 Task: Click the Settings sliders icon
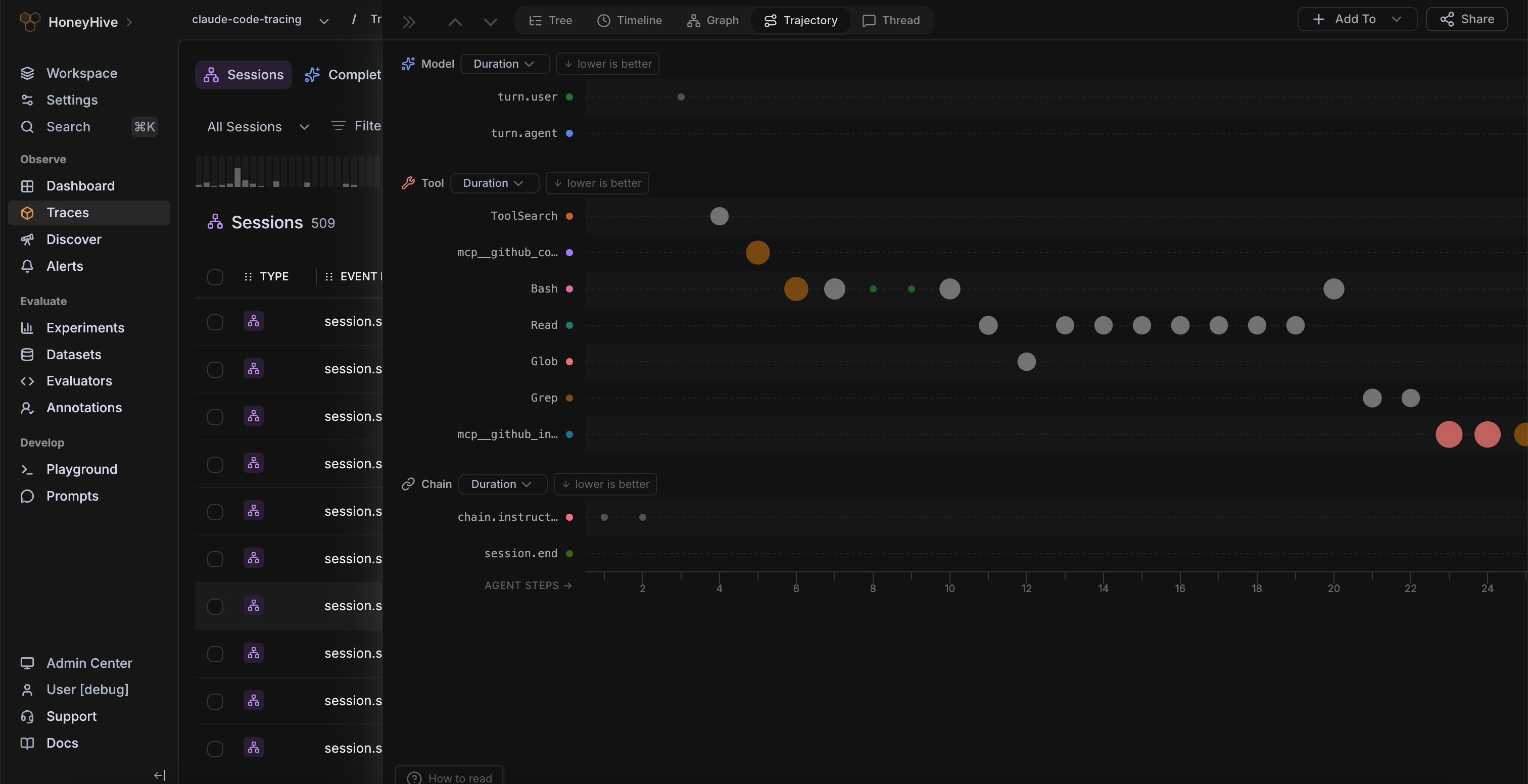27,100
